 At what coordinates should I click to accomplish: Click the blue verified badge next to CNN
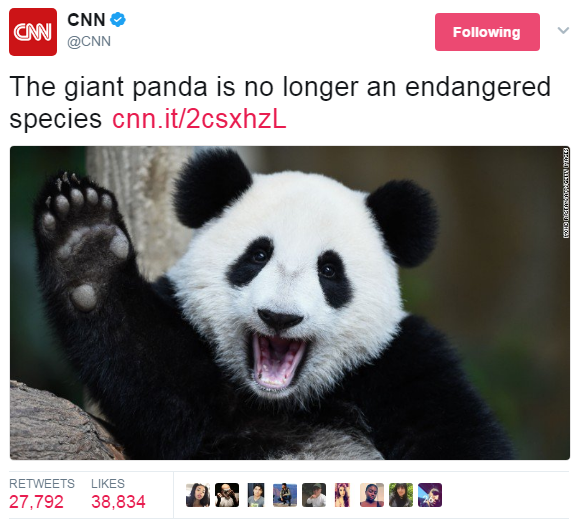point(118,20)
